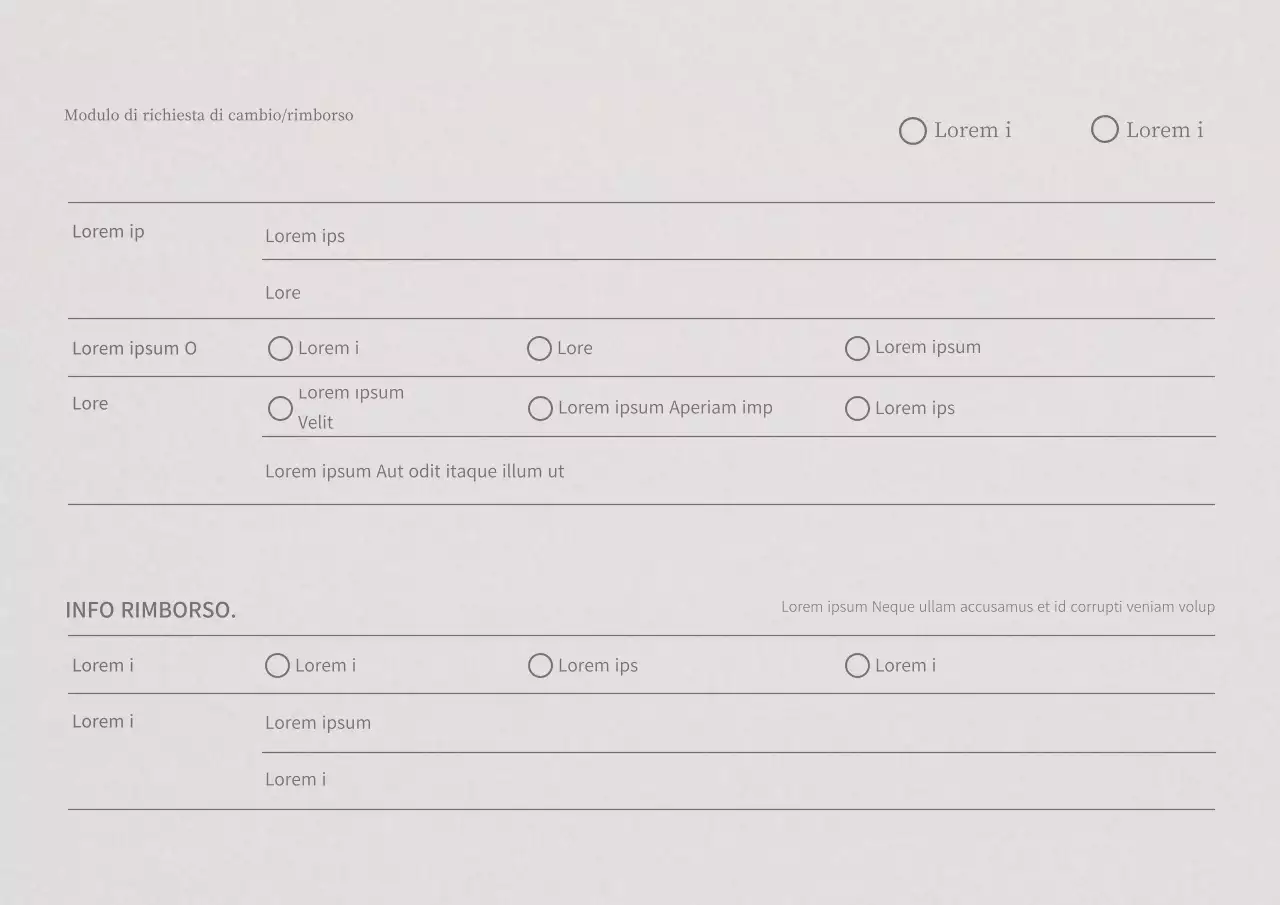Choose first 'Lorem i' radio under INFO RIMBORSO
The image size is (1280, 905).
coord(277,666)
